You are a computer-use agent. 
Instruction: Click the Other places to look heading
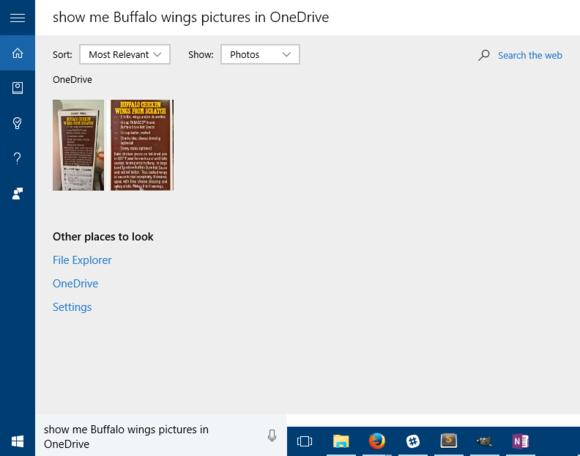(103, 237)
